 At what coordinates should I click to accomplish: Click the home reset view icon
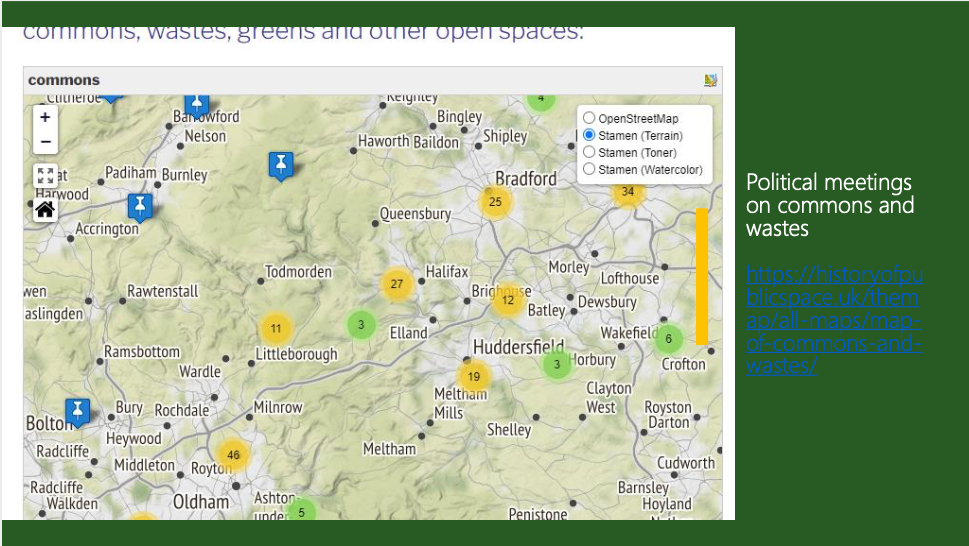(45, 209)
